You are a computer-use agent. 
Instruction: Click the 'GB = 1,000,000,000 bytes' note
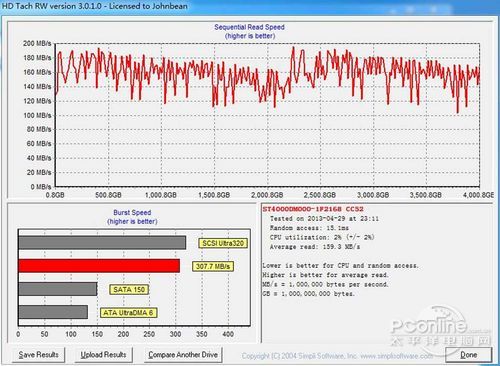pyautogui.click(x=308, y=294)
